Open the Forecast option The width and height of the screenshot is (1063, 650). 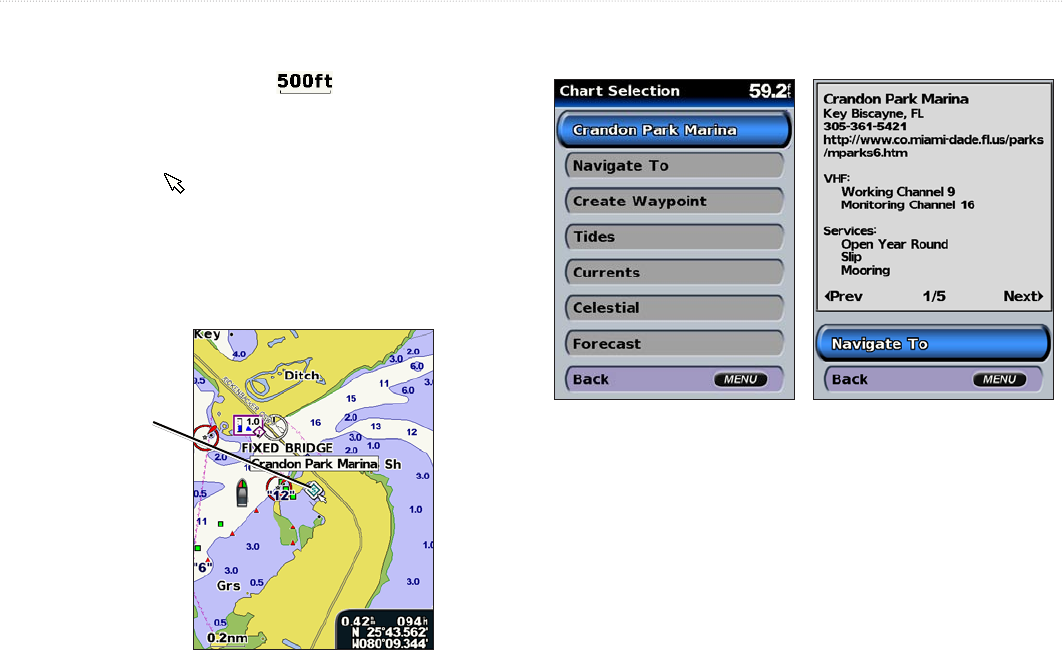coord(674,344)
